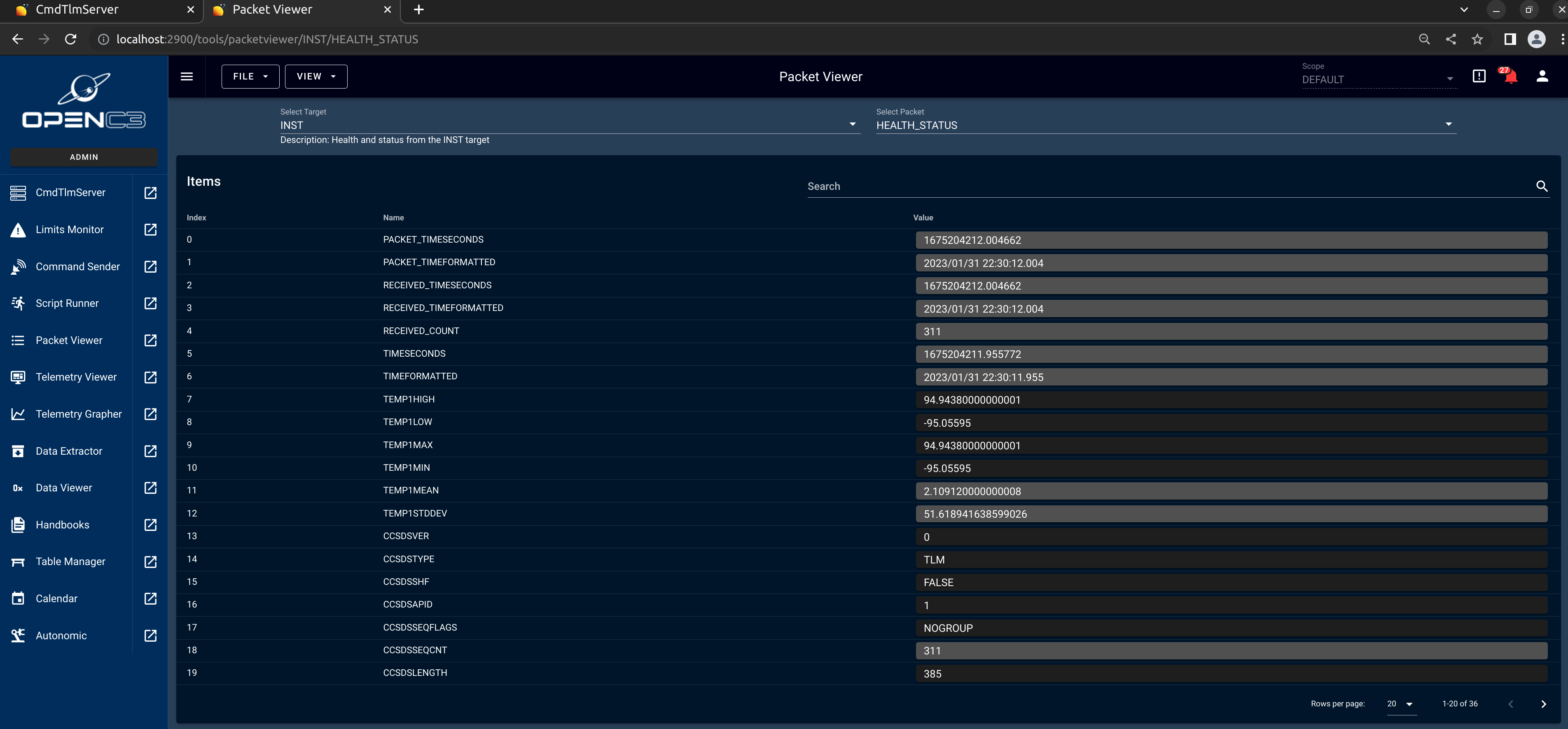This screenshot has width=1568, height=729.
Task: Open notifications bell icon
Action: 1510,76
